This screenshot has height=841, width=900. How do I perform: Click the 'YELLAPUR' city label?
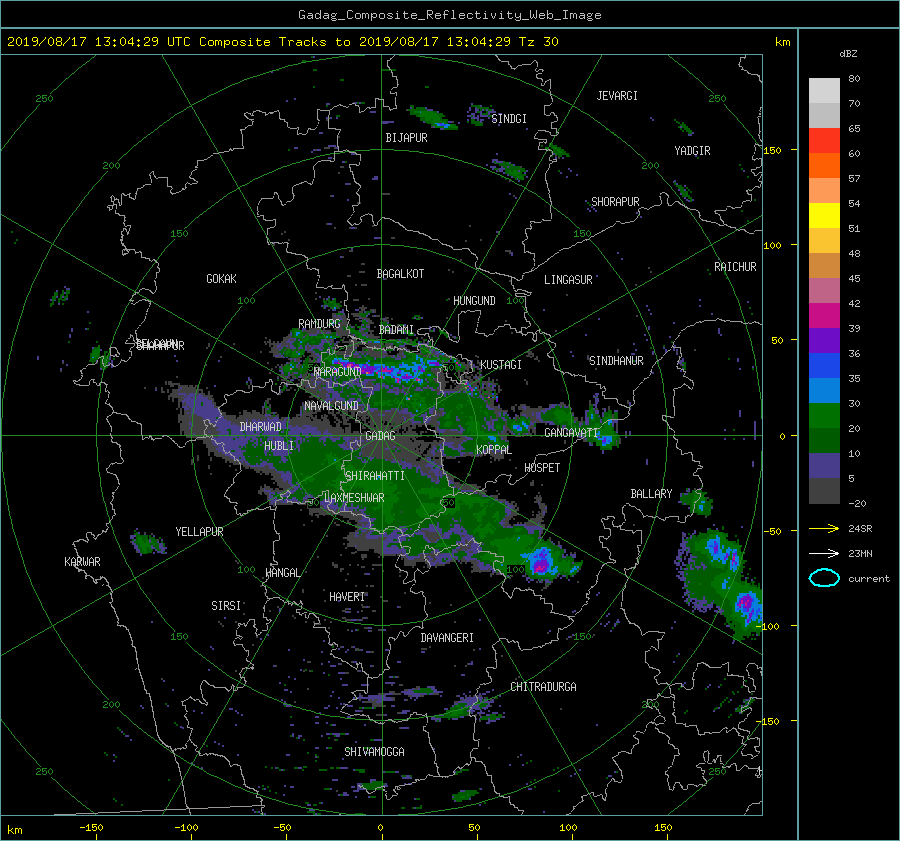(x=199, y=532)
